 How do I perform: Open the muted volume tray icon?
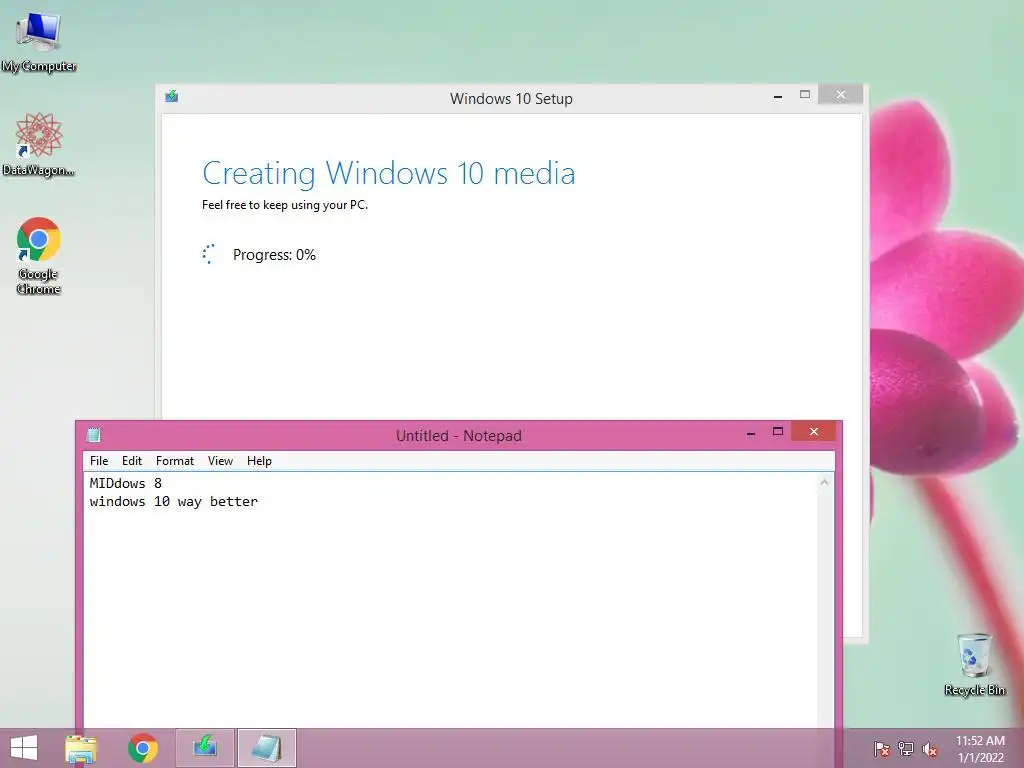coord(930,749)
